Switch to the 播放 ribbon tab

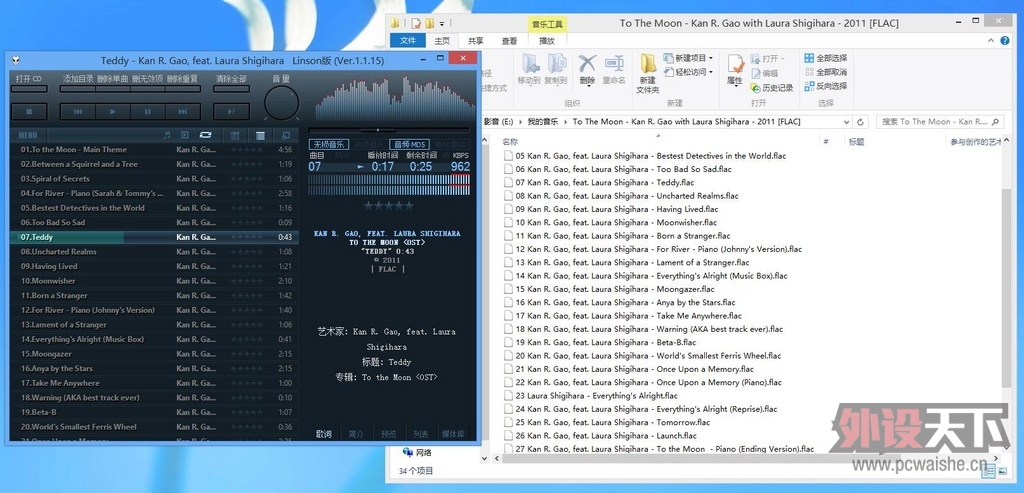(x=547, y=40)
